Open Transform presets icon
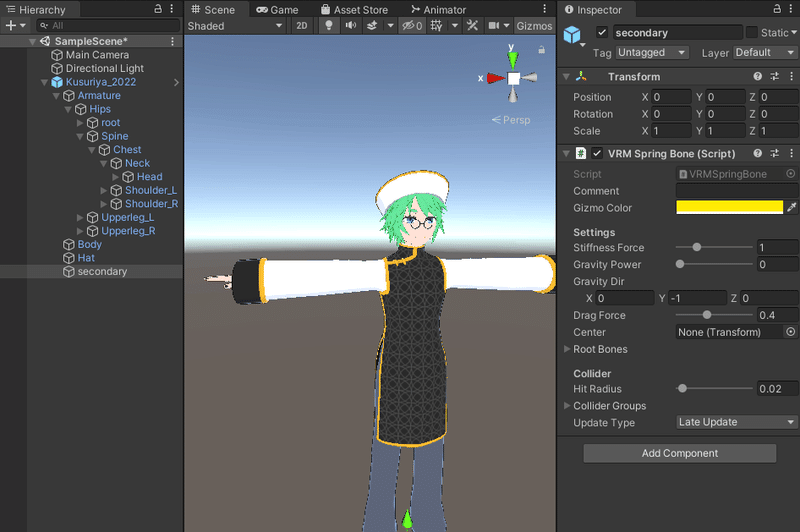This screenshot has width=800, height=532. pos(774,76)
